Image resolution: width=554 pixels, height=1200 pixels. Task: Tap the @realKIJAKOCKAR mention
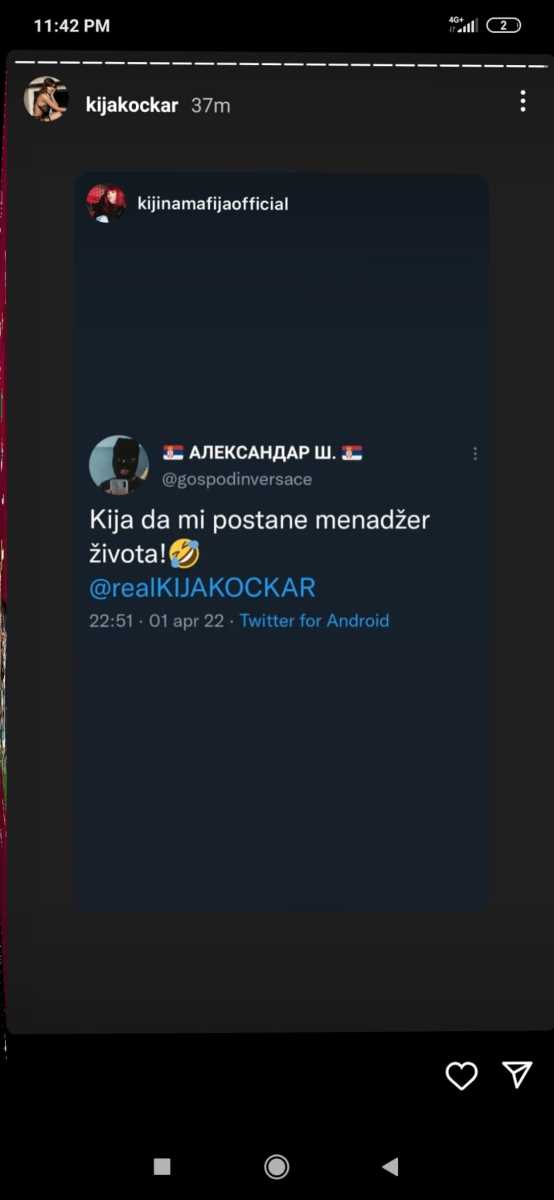point(203,586)
